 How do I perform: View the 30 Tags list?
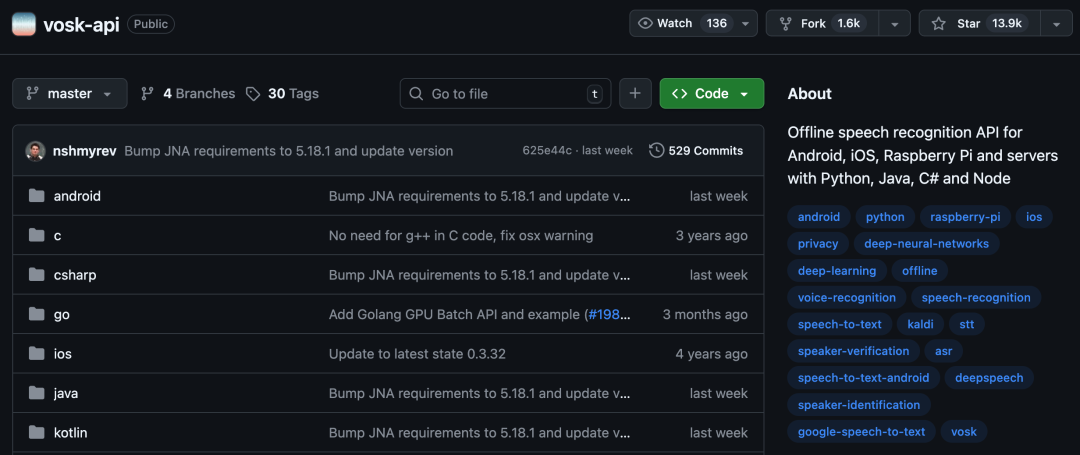pyautogui.click(x=282, y=93)
